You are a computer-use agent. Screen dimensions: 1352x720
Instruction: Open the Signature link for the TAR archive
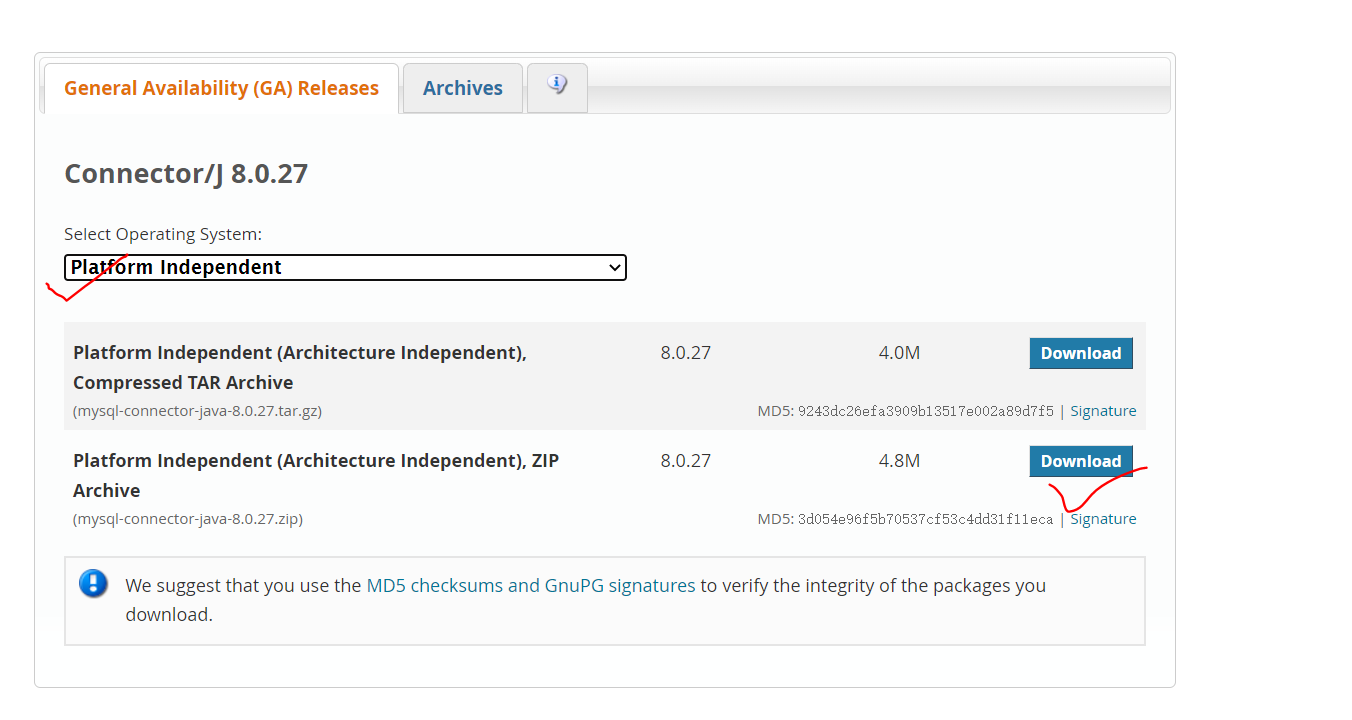tap(1103, 410)
